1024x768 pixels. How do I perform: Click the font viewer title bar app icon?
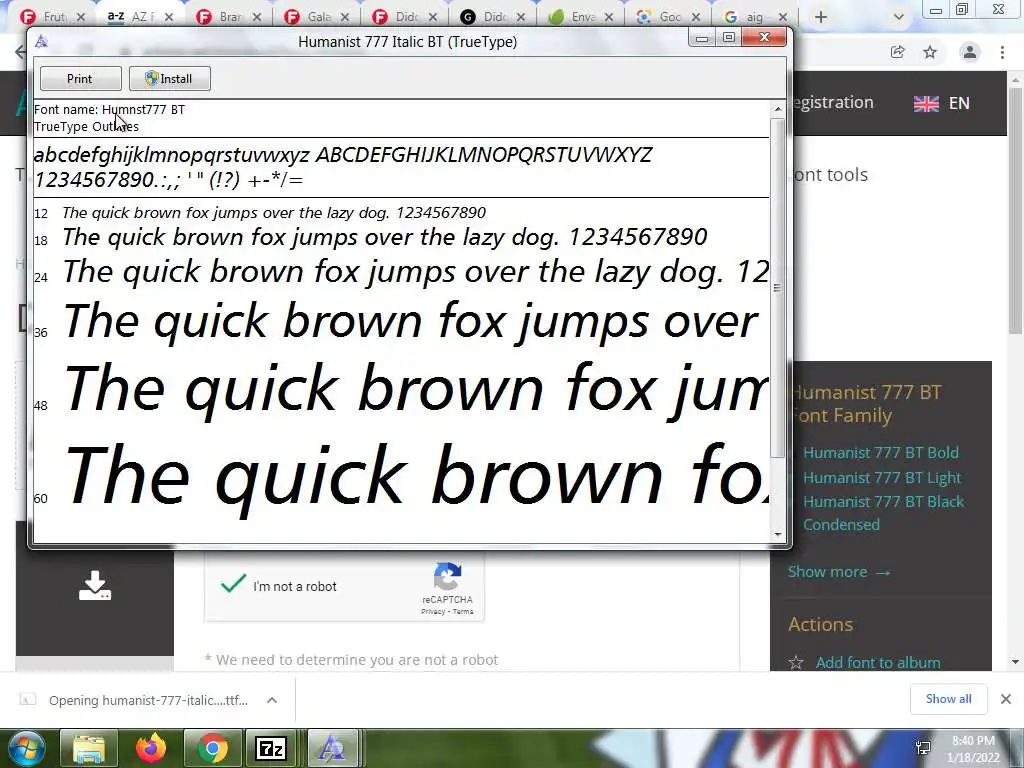[42, 42]
